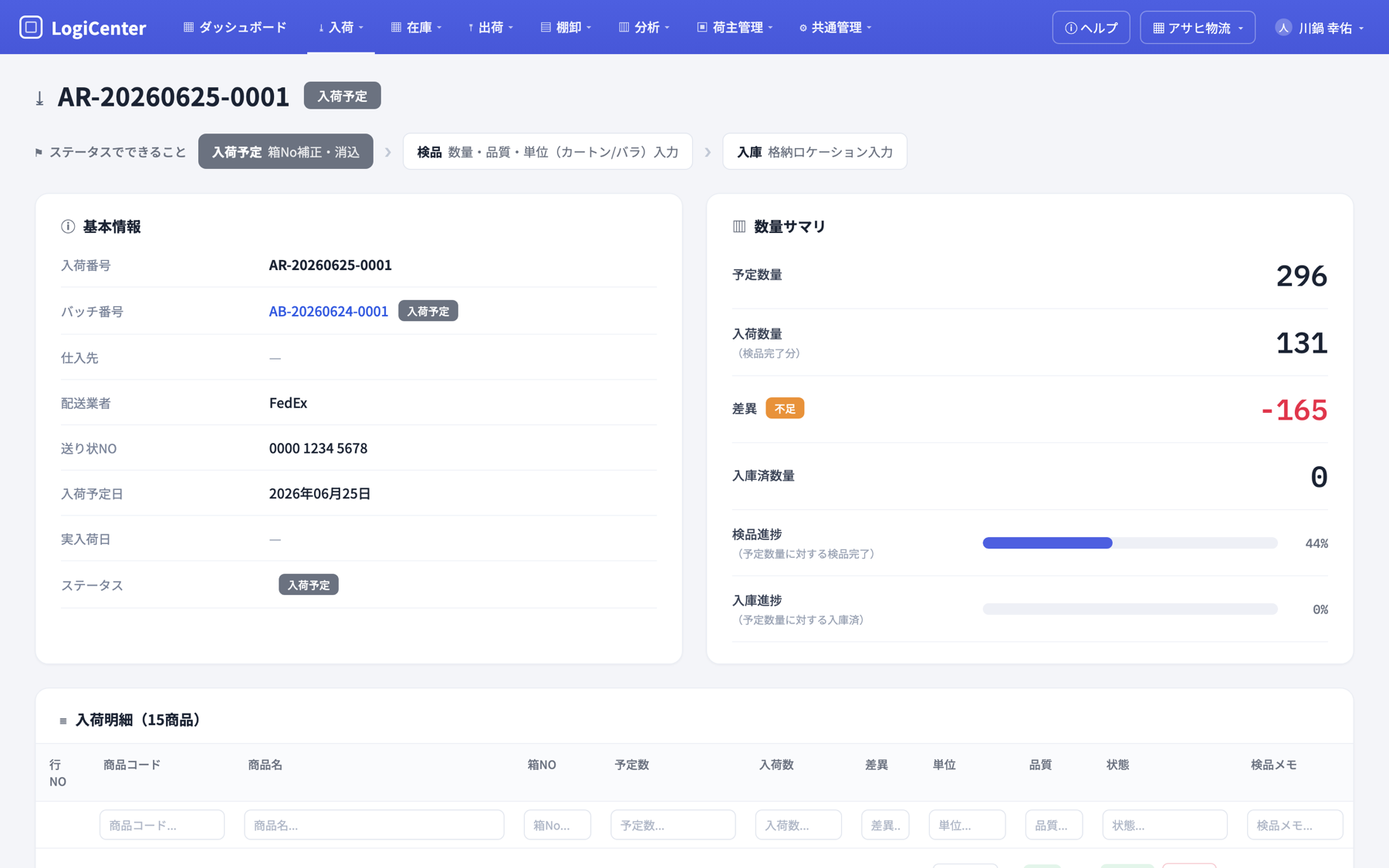
Task: Click the LogiCenter logo icon
Action: [x=31, y=27]
